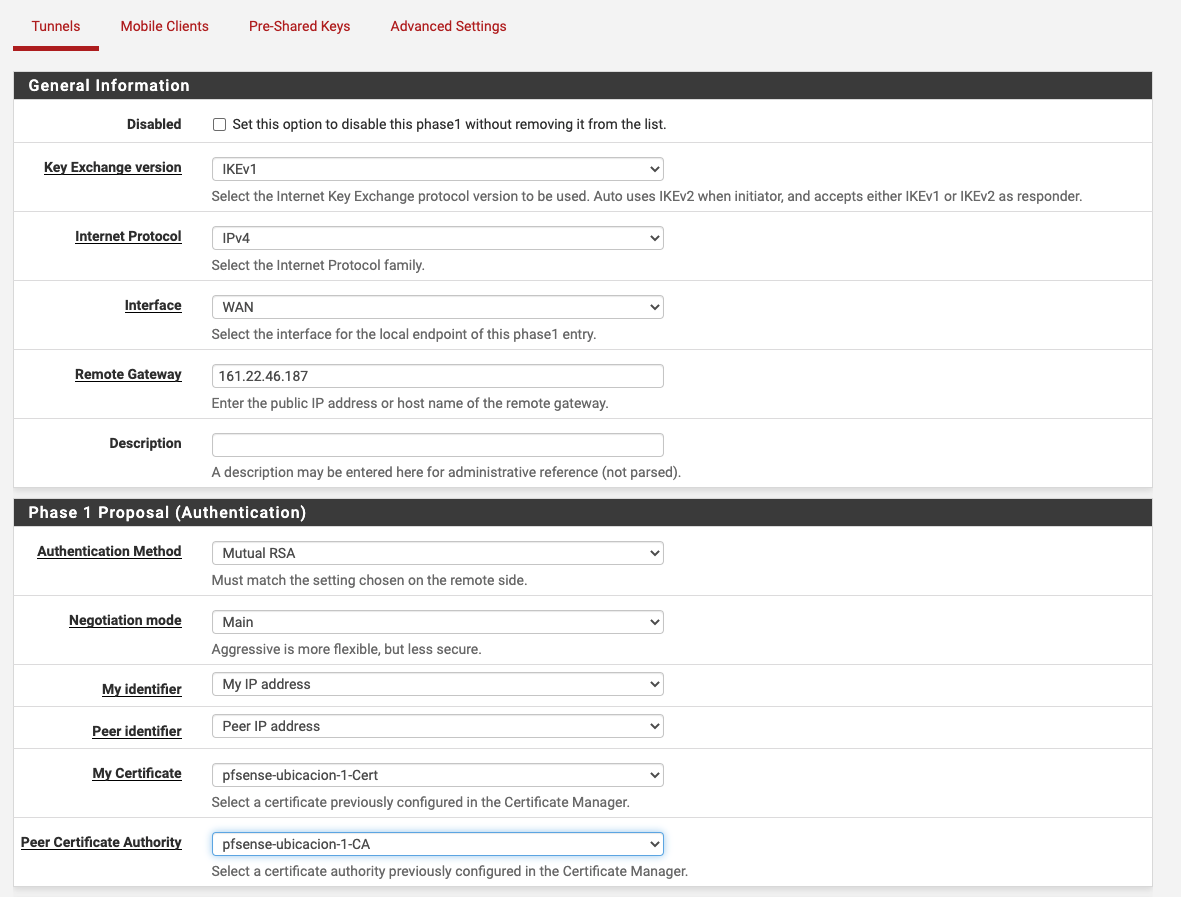Image resolution: width=1181 pixels, height=897 pixels.
Task: Open the Interface WAN dropdown
Action: click(438, 307)
